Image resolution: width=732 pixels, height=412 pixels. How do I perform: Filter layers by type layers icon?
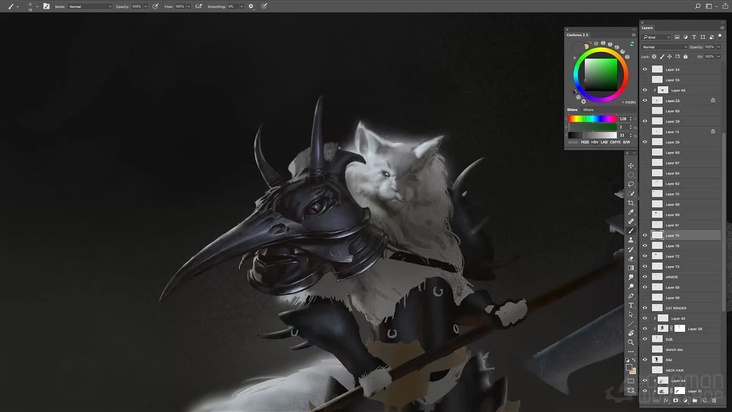pos(694,37)
